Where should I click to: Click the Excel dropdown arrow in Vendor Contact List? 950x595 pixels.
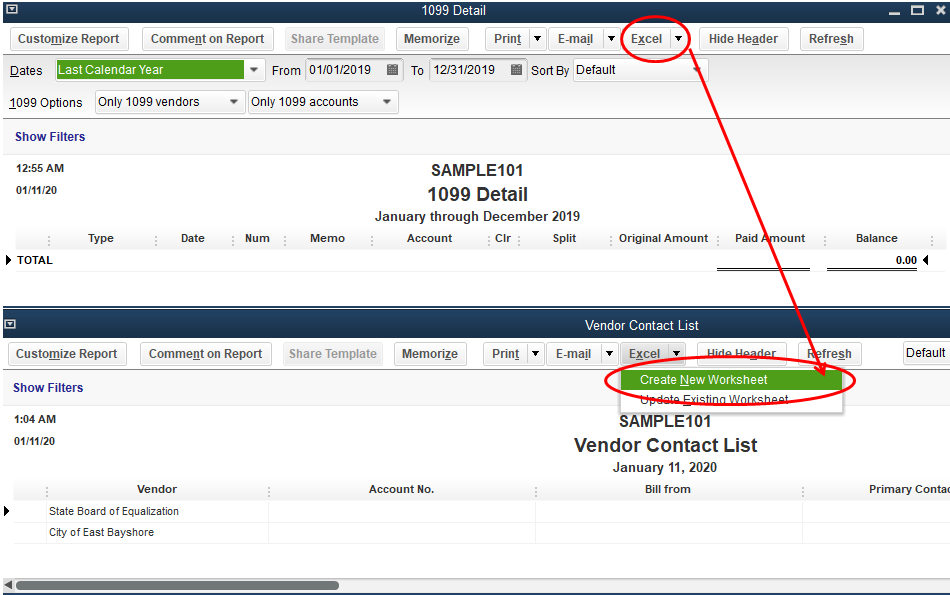click(x=677, y=353)
